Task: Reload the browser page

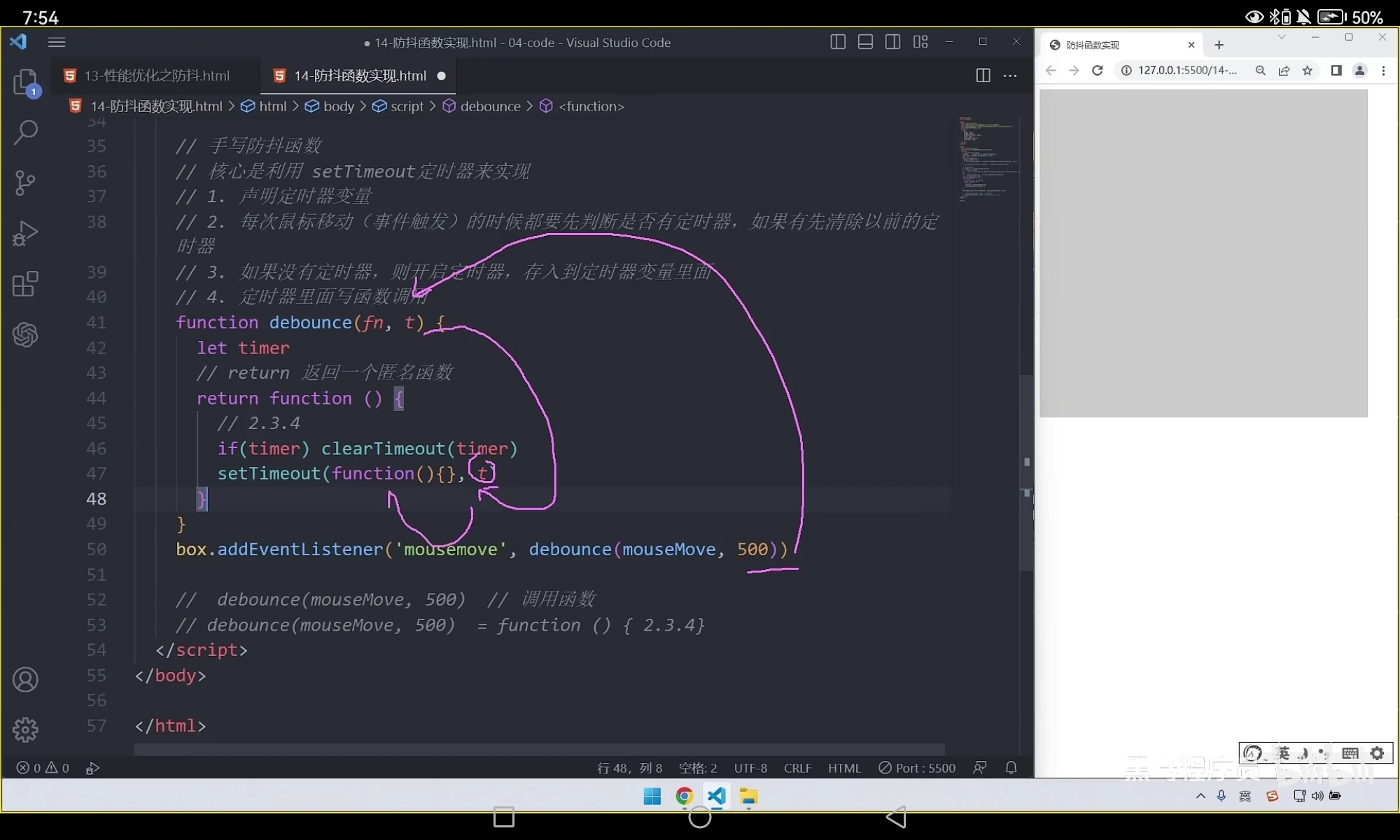Action: point(1097,70)
